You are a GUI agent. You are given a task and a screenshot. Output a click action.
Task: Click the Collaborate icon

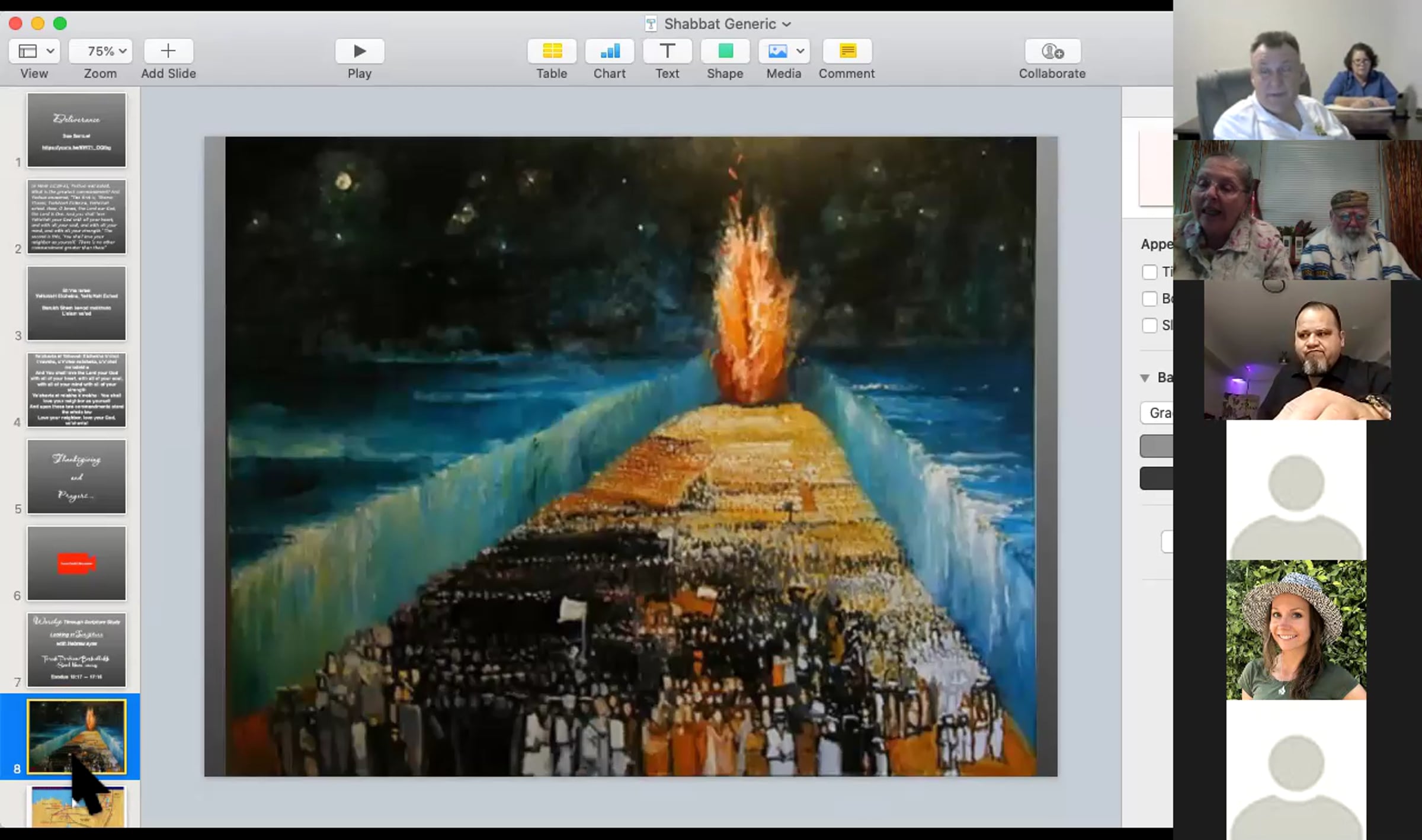pyautogui.click(x=1052, y=52)
